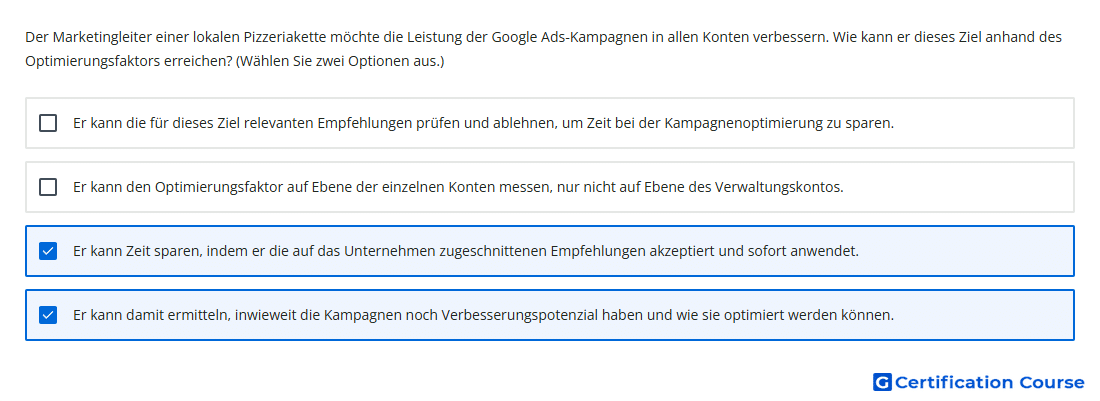Enable the checkbox about 'Ebene der einzelnen Konten'
Viewport: 1100px width, 401px height.
(48, 187)
